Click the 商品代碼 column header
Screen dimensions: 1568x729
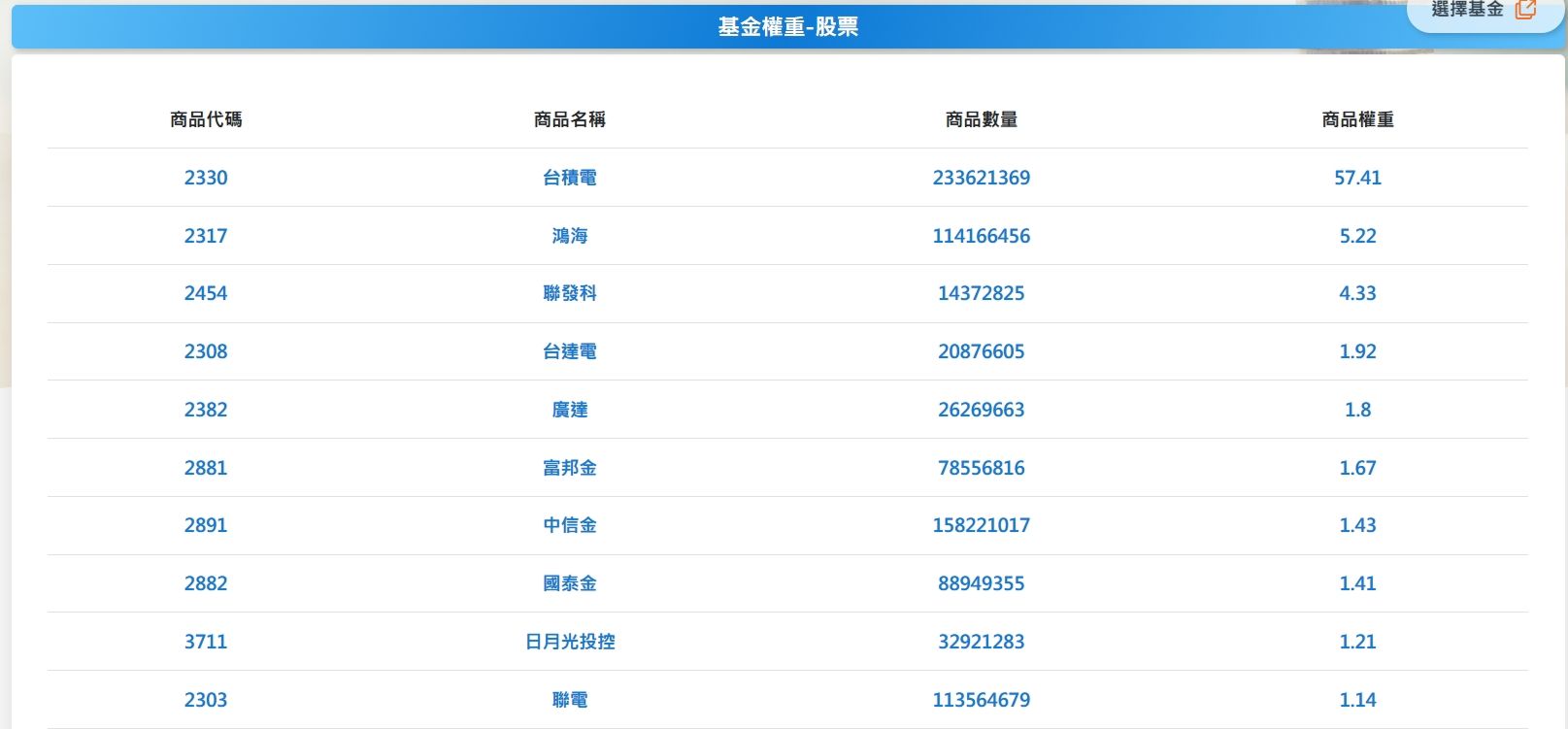pyautogui.click(x=206, y=119)
